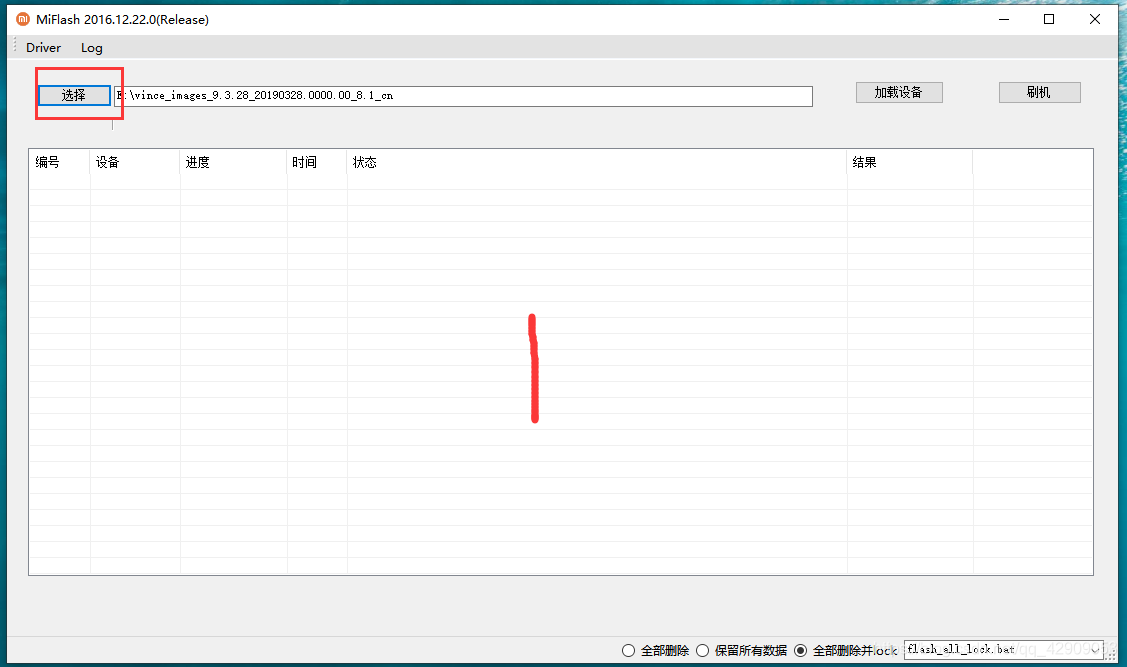Click the 编号 column header
The image size is (1127, 667).
(60, 162)
